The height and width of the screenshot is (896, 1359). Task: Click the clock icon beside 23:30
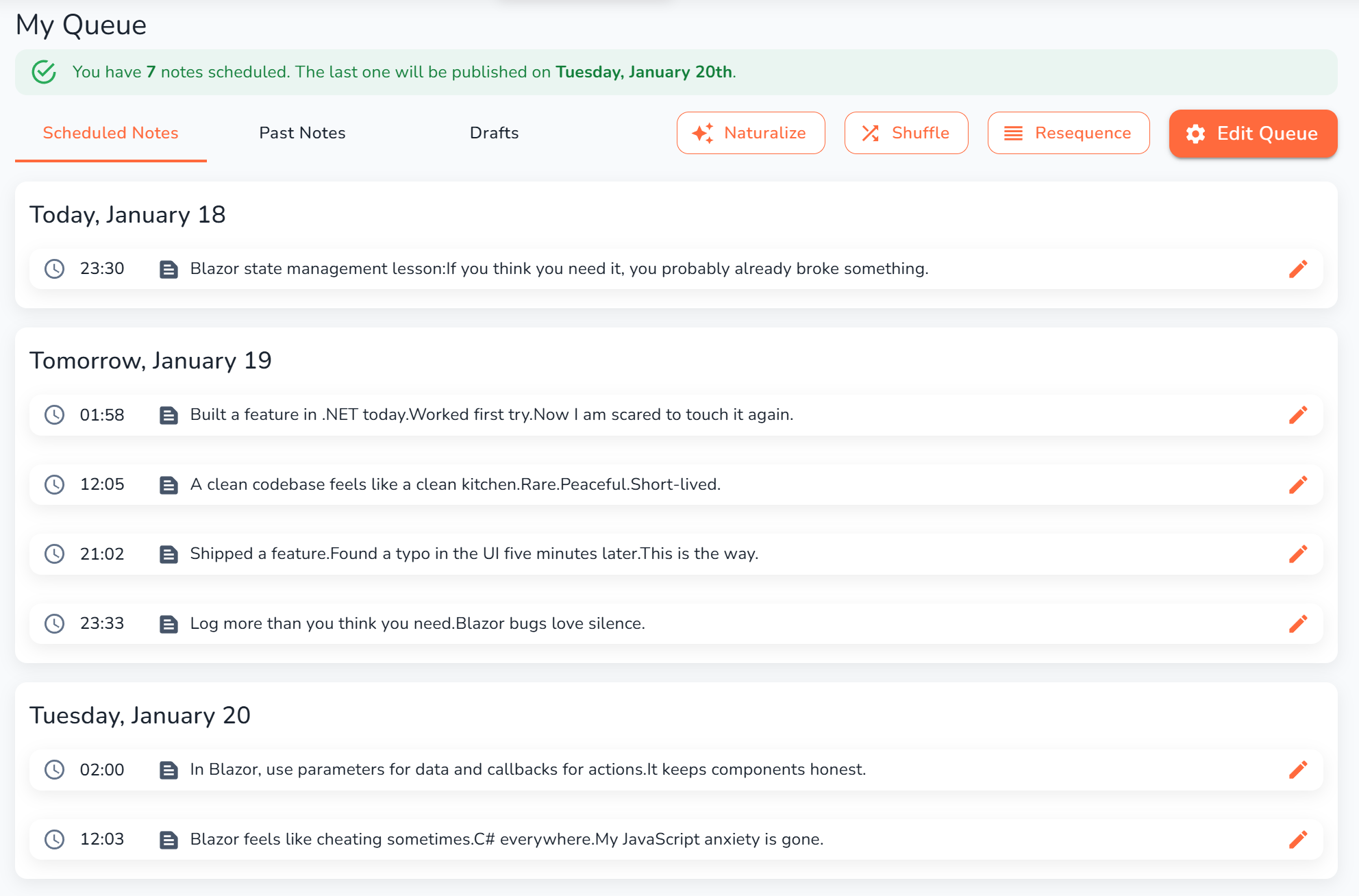click(x=55, y=269)
